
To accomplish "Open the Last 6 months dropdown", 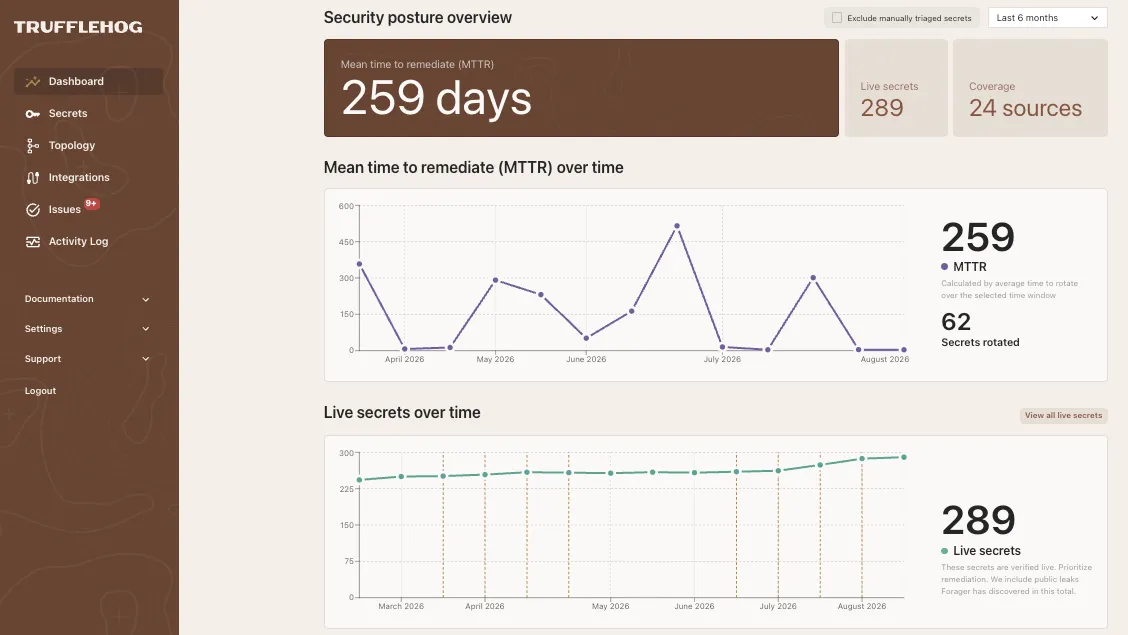I will (1047, 18).
